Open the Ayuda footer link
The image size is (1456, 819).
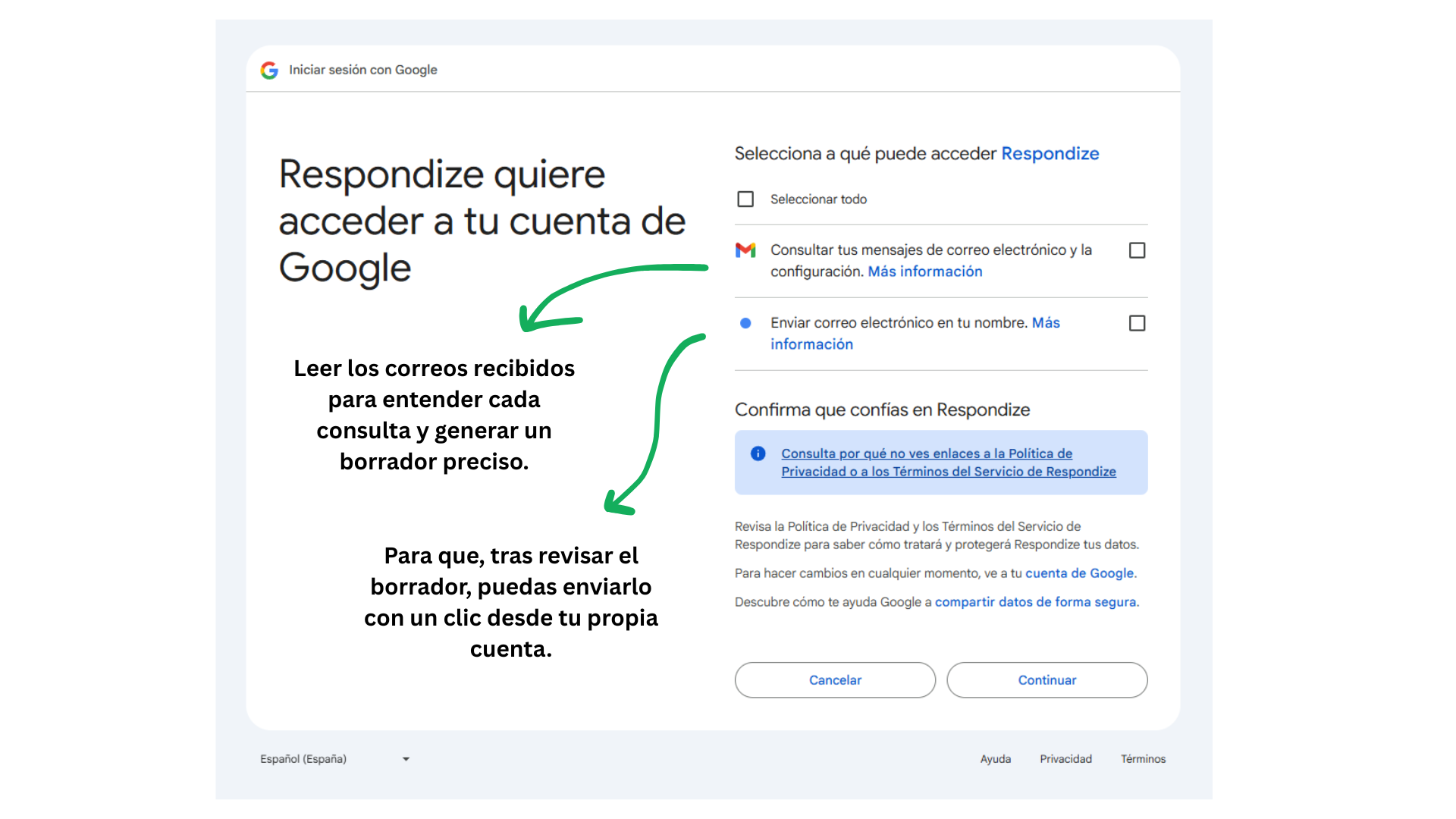(x=995, y=759)
